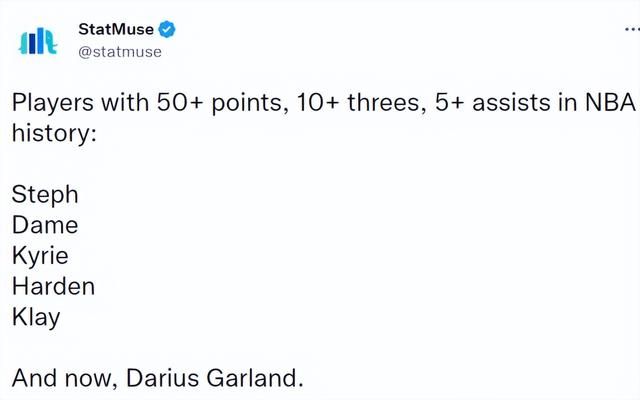640x400 pixels.
Task: Open the @statmuse handle link
Action: (x=120, y=51)
